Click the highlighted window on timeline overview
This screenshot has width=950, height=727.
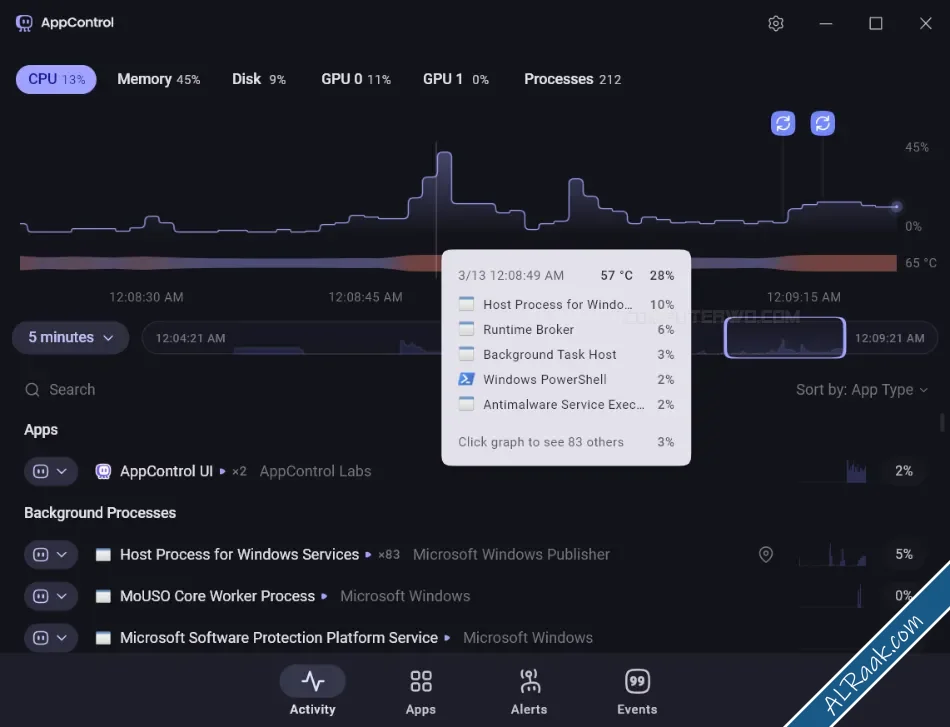(x=785, y=337)
